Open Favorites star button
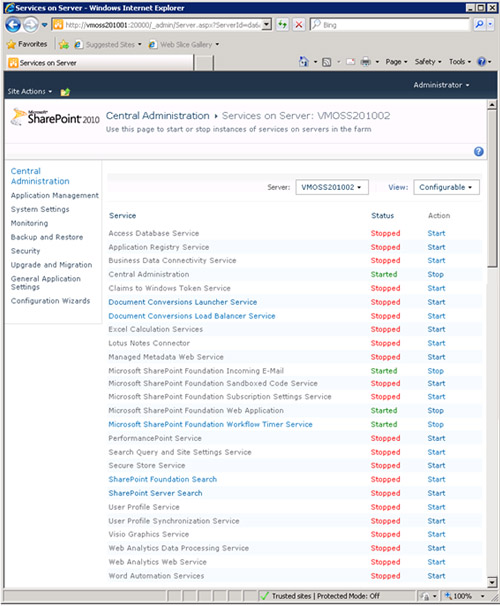500x606 pixels. pos(27,44)
